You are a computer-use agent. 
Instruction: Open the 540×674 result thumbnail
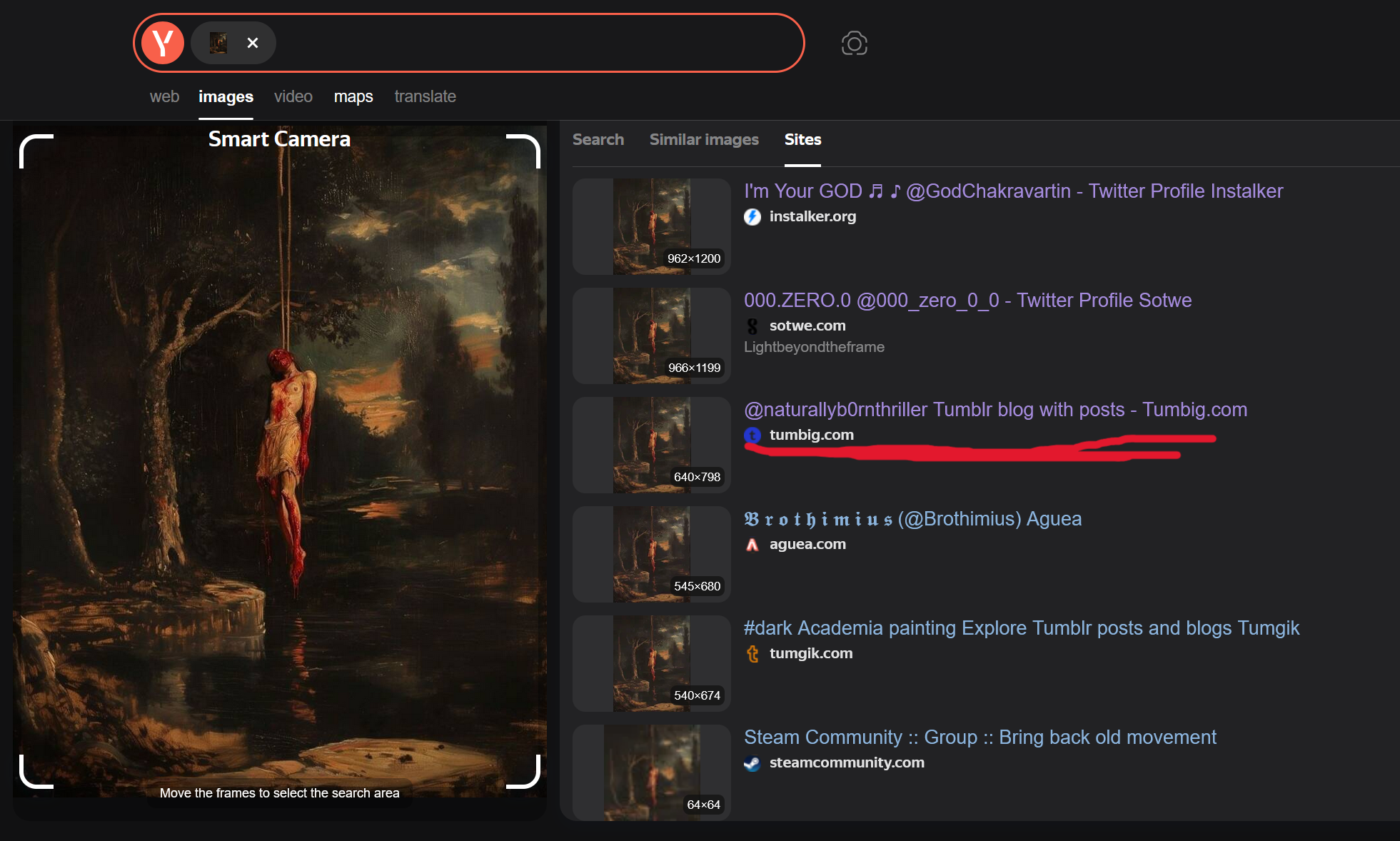652,663
